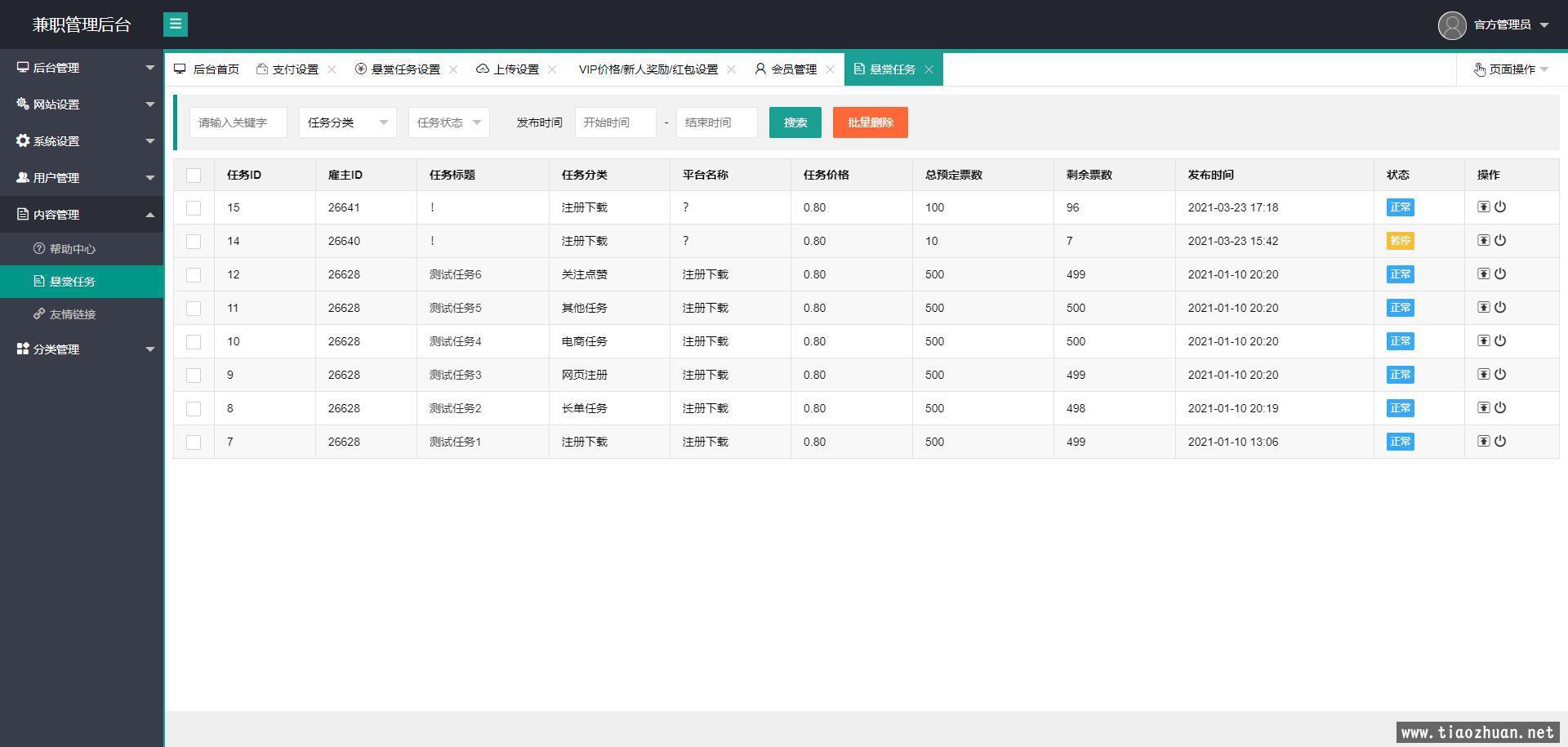The width and height of the screenshot is (1568, 747).
Task: Expand the 用户管理 sidebar menu
Action: tap(82, 178)
